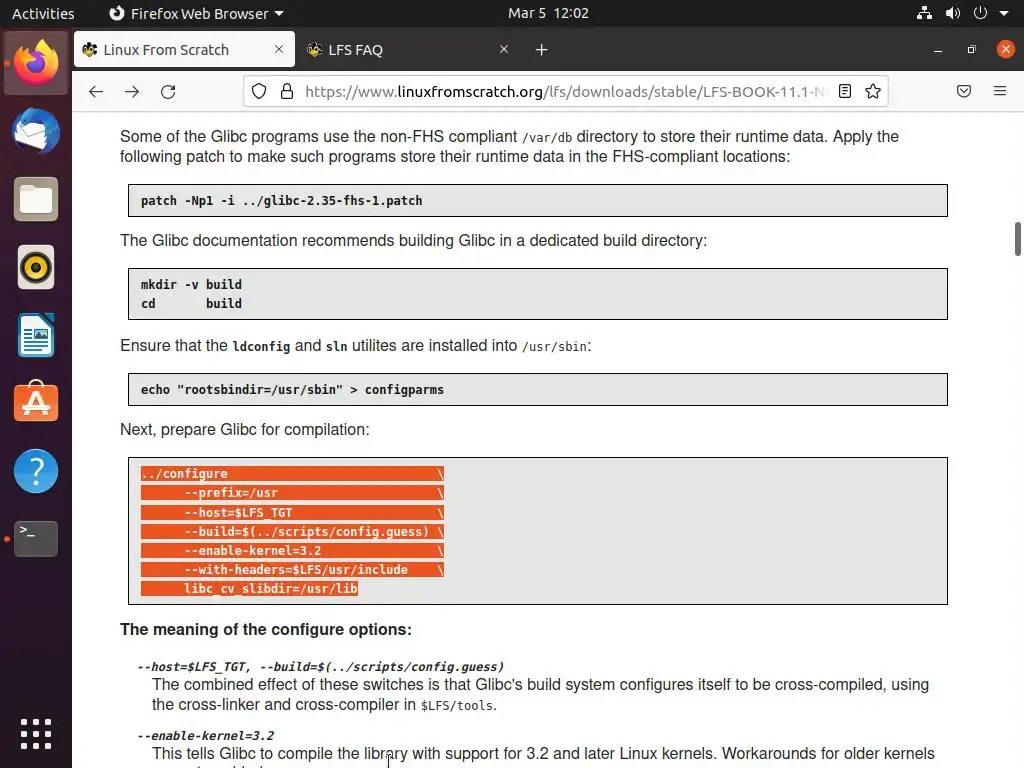The image size is (1024, 768).
Task: Expand the system menu arrow
Action: tap(1004, 13)
